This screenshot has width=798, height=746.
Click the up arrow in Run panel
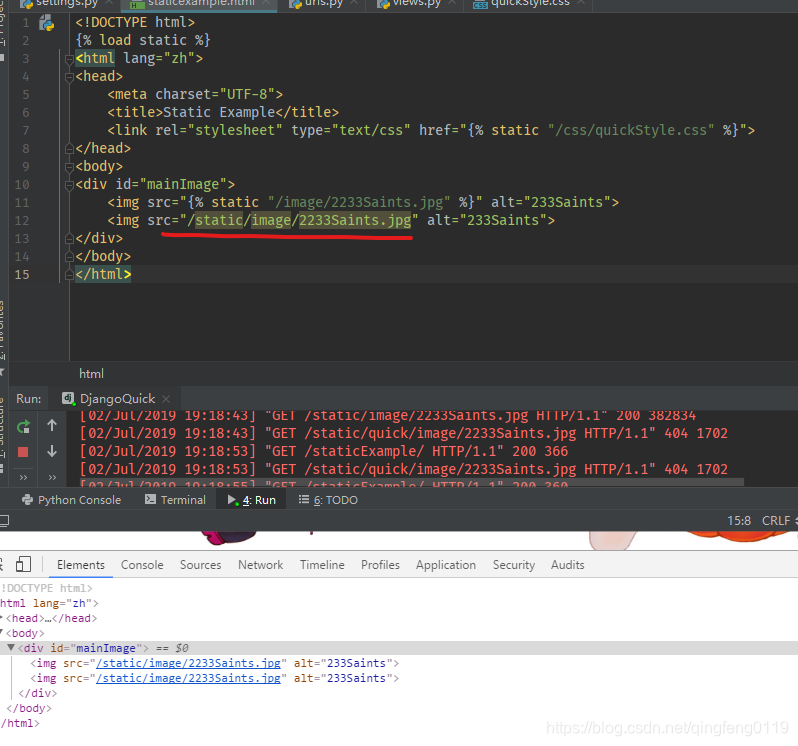point(52,425)
